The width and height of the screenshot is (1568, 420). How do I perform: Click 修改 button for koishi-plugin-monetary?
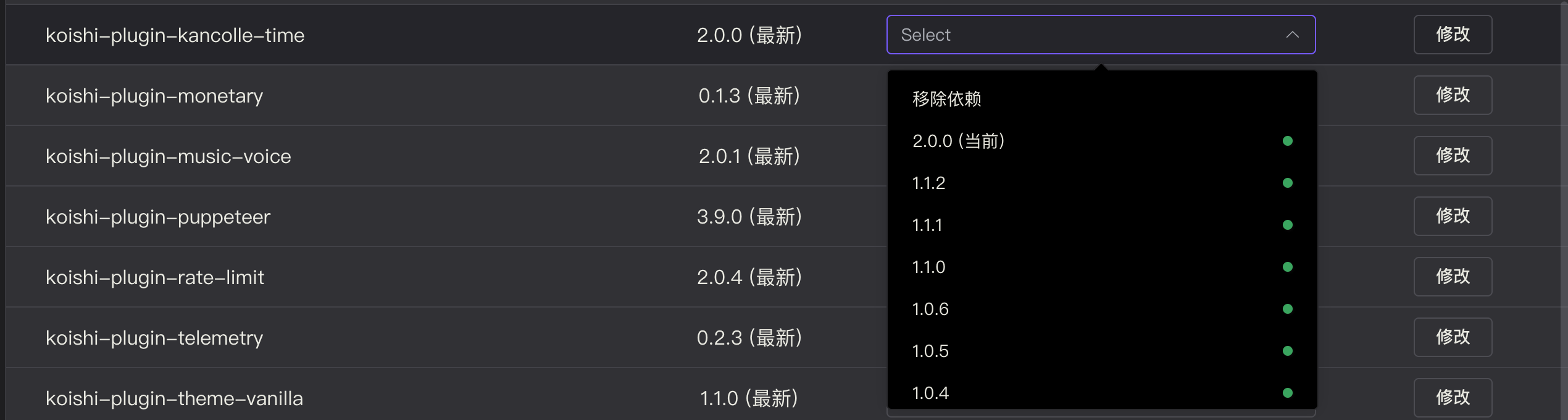coord(1453,95)
